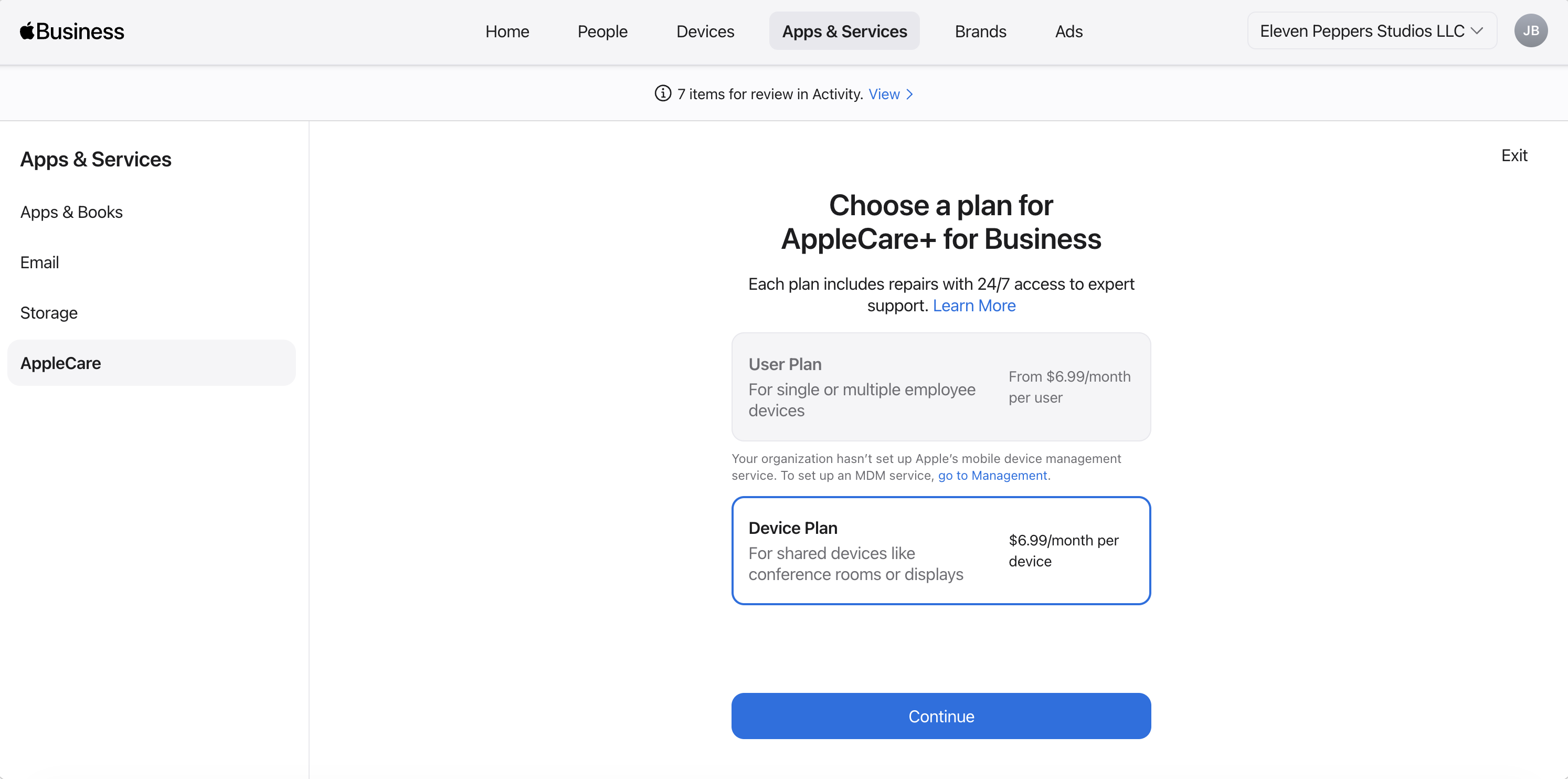This screenshot has width=1568, height=779.
Task: Switch to the Devices tab
Action: [705, 31]
